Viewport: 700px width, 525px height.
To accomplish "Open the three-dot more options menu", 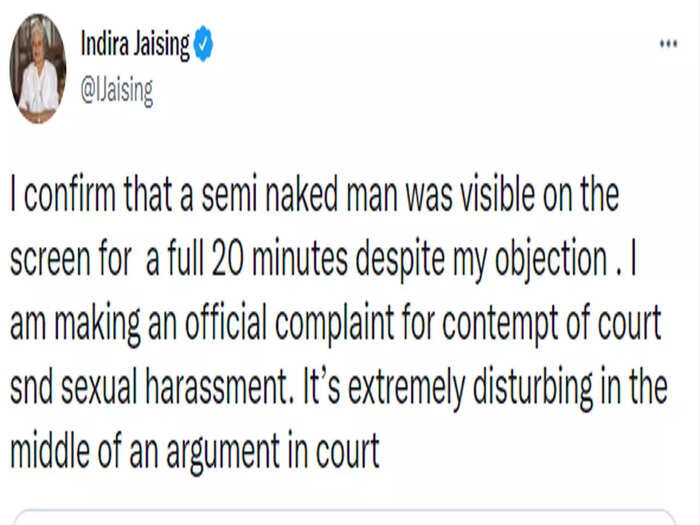I will (x=668, y=44).
